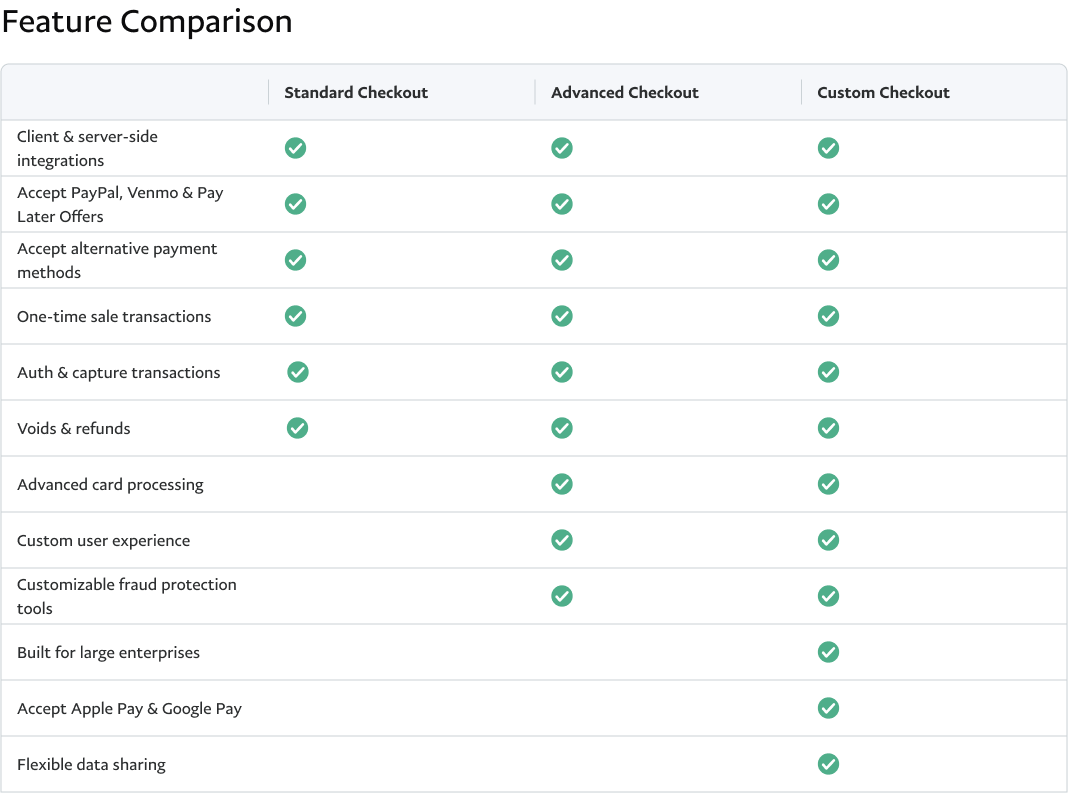Click the Feature Comparison heading
Image resolution: width=1068 pixels, height=793 pixels.
coord(147,22)
